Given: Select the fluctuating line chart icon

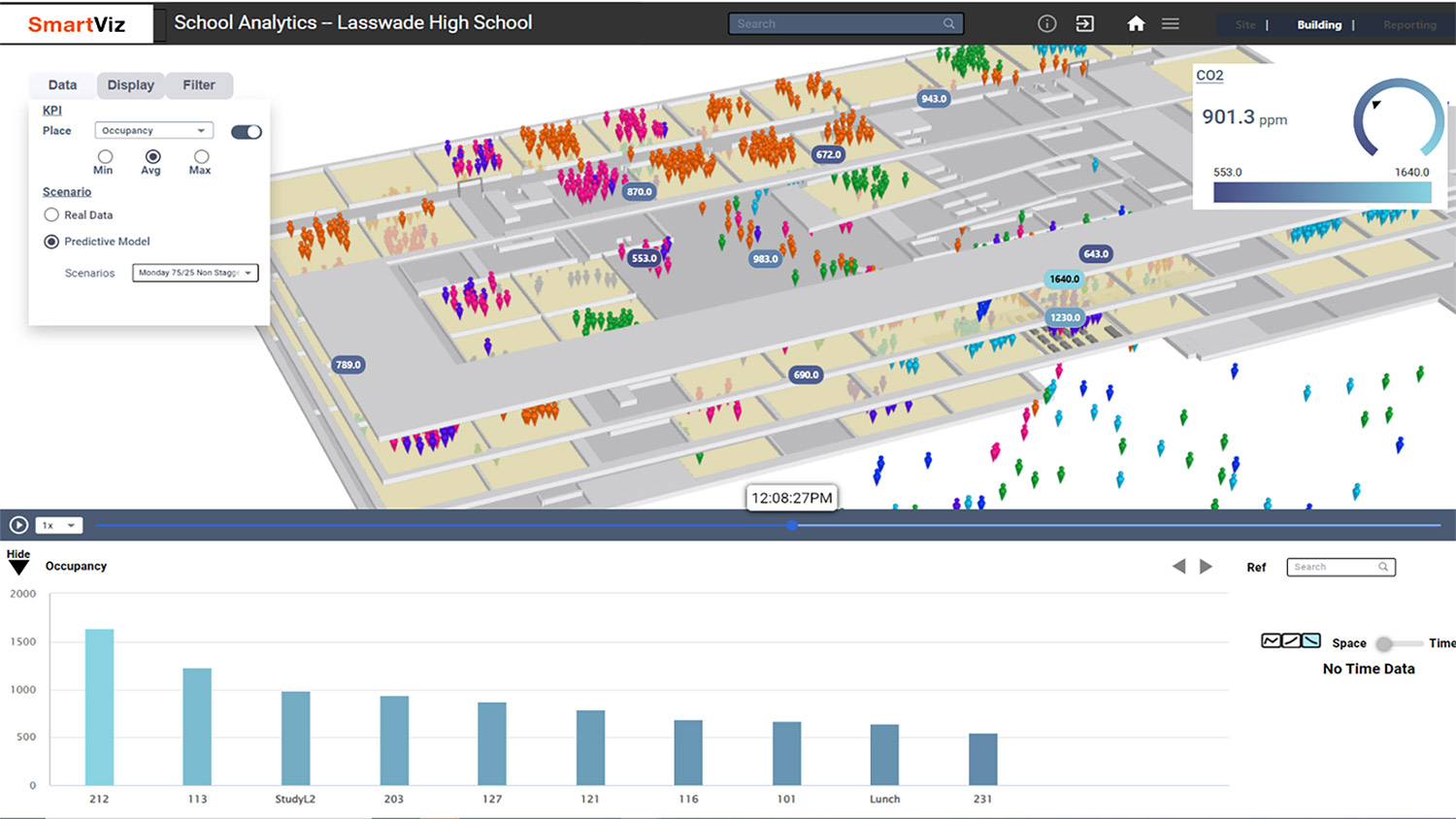Looking at the screenshot, I should pos(1273,640).
